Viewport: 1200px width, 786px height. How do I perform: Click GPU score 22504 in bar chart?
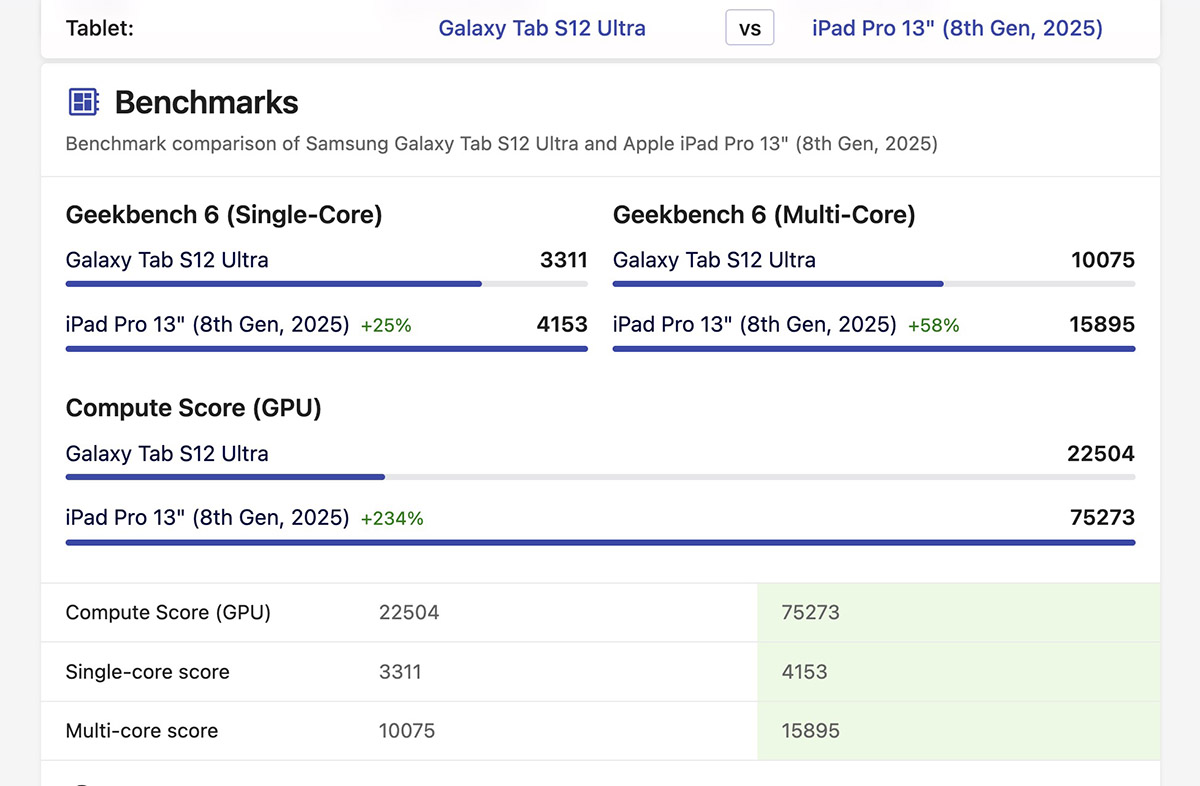point(1101,454)
